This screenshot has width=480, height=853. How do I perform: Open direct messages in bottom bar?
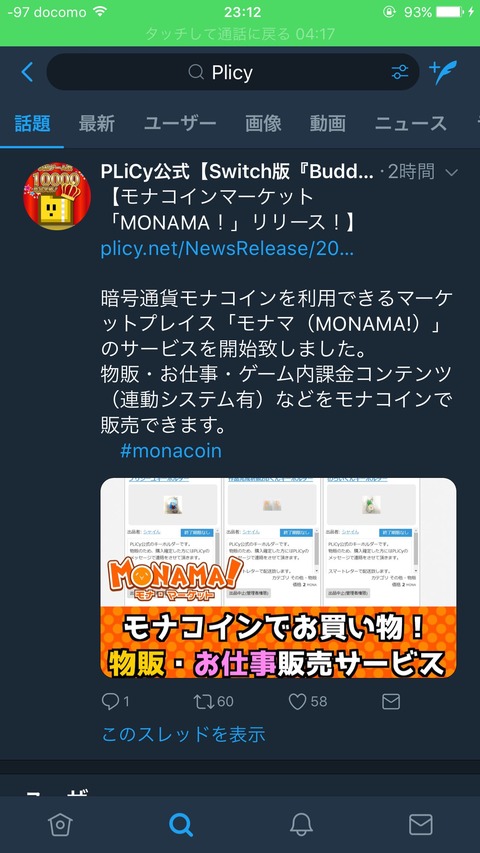[421, 825]
